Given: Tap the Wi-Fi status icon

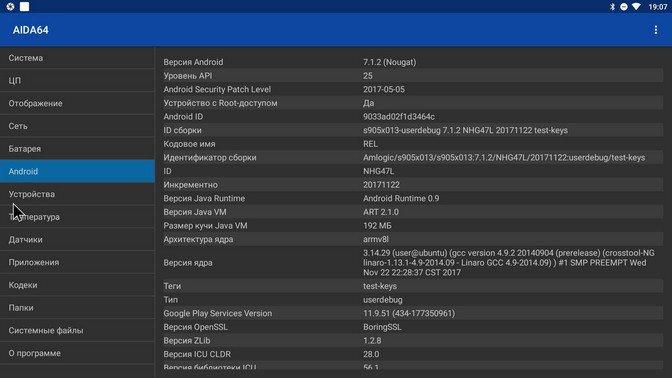Looking at the screenshot, I should [x=636, y=7].
